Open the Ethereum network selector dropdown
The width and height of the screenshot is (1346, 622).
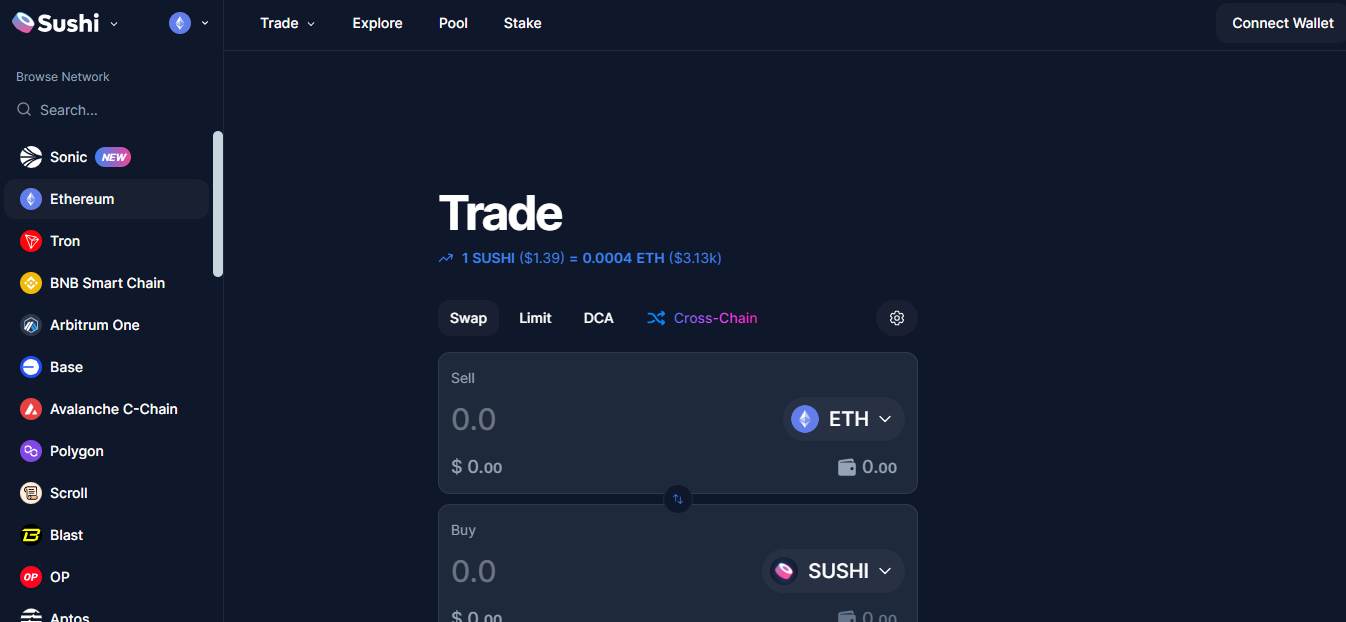(x=189, y=23)
